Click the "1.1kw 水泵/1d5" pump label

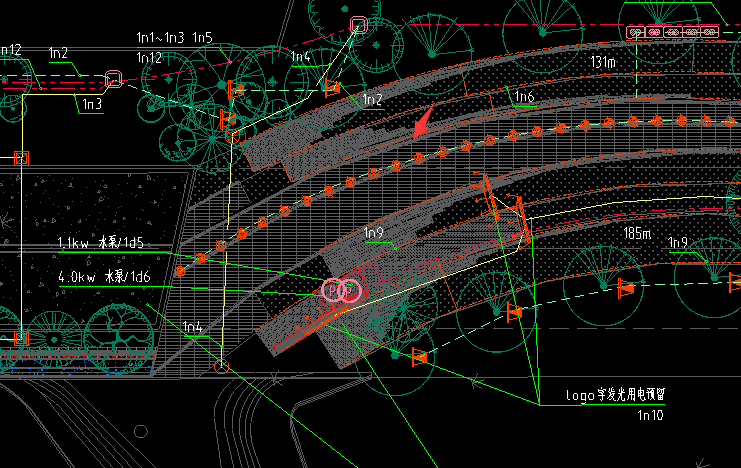point(100,243)
